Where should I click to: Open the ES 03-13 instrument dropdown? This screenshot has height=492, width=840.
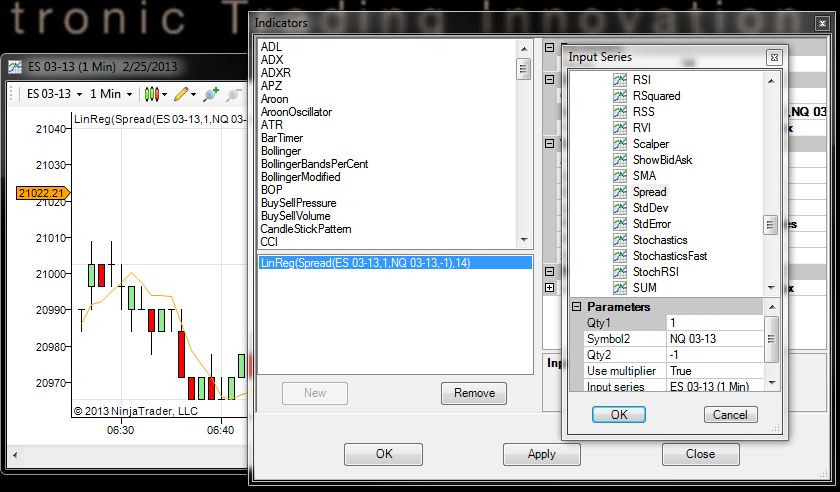pyautogui.click(x=54, y=94)
